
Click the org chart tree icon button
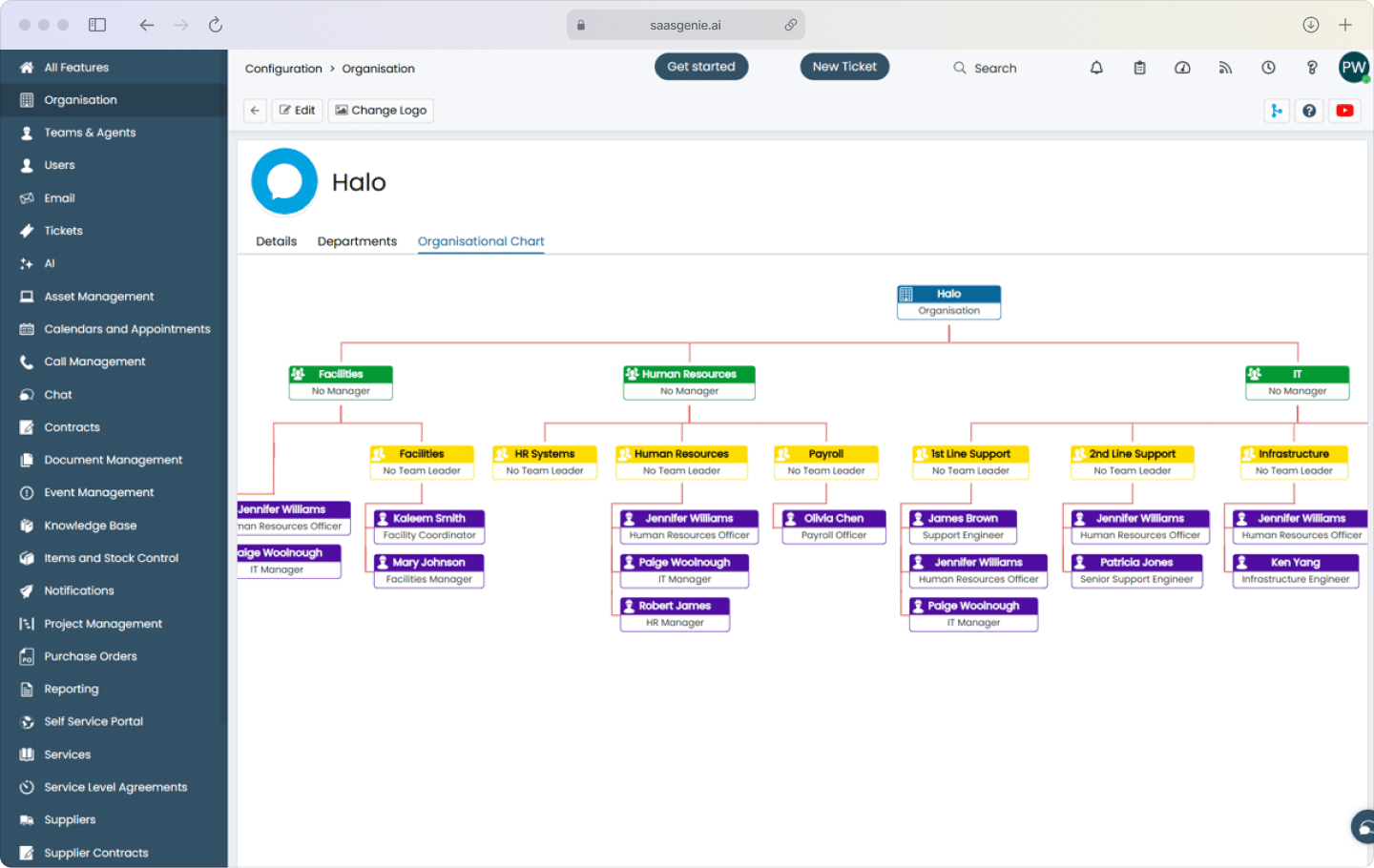(x=1277, y=111)
